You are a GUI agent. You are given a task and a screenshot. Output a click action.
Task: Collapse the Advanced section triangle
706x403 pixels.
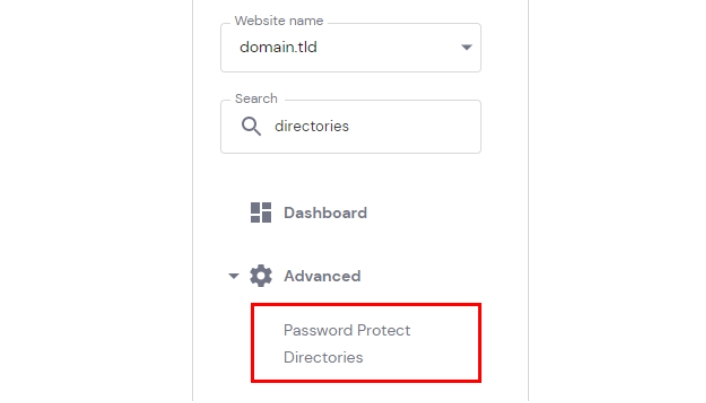click(234, 275)
